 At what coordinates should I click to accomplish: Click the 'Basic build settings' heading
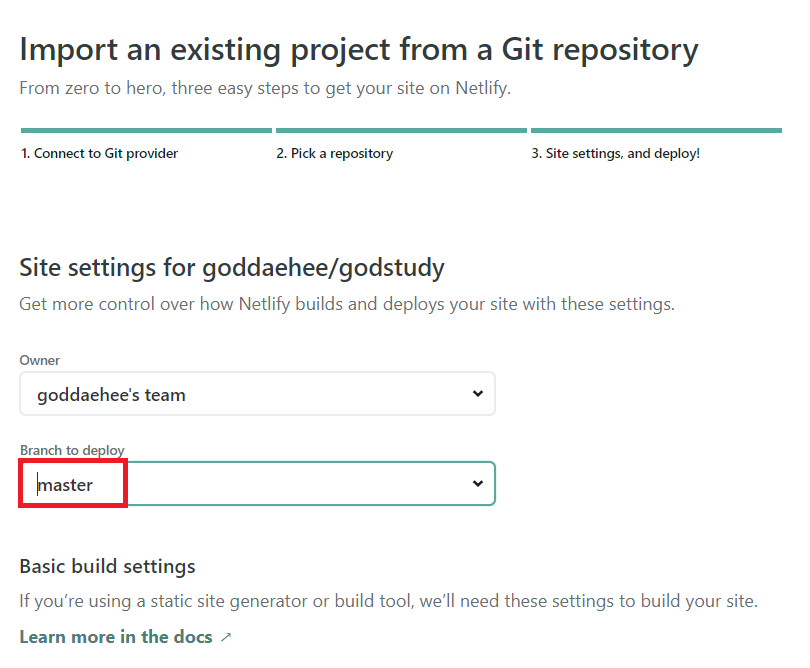107,566
